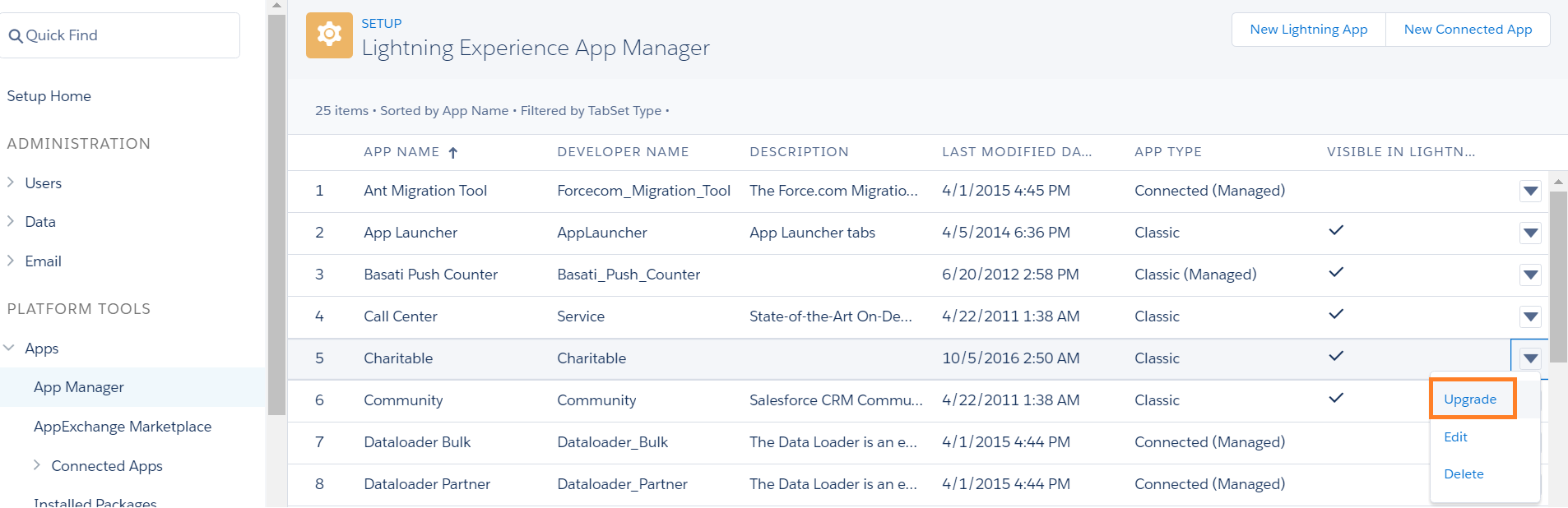Click the New Connected App button
Image resolution: width=1568 pixels, height=508 pixels.
point(1468,30)
